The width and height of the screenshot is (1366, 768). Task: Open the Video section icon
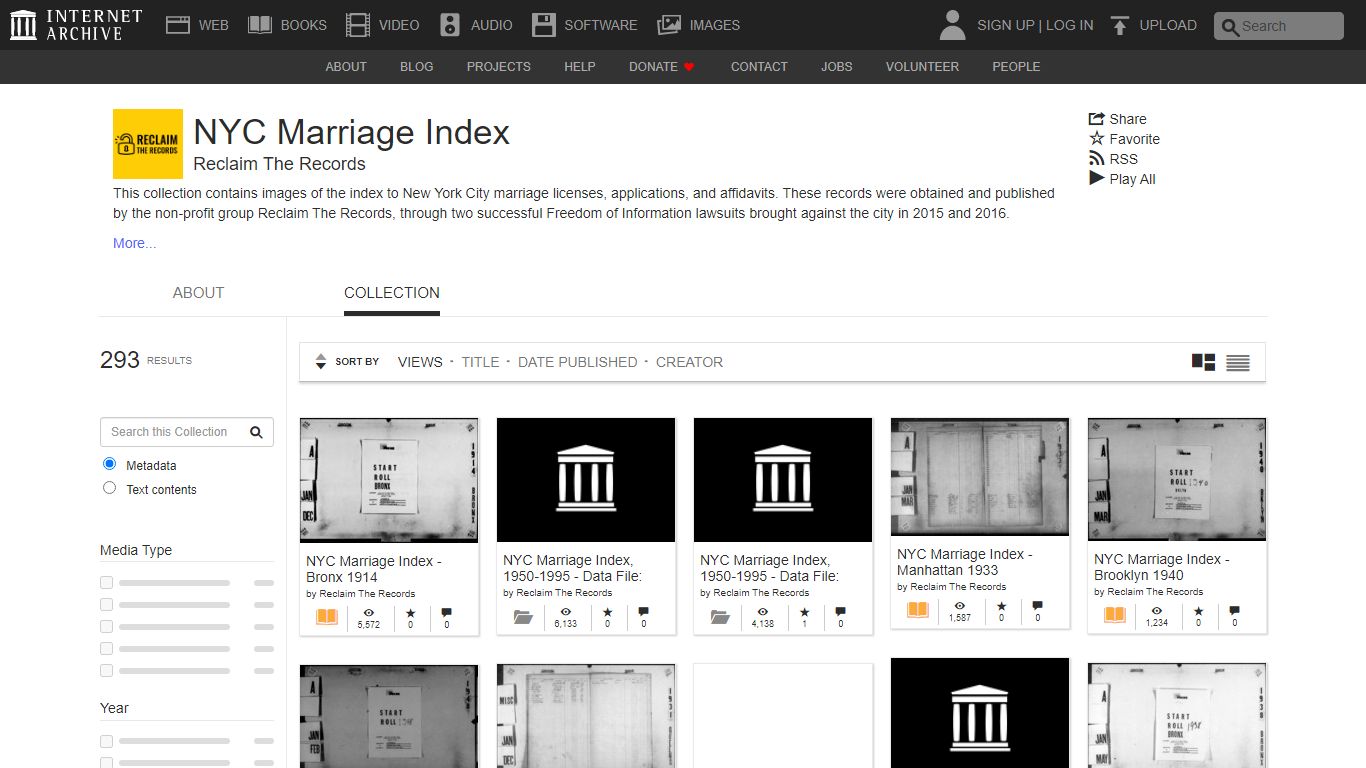pos(358,25)
